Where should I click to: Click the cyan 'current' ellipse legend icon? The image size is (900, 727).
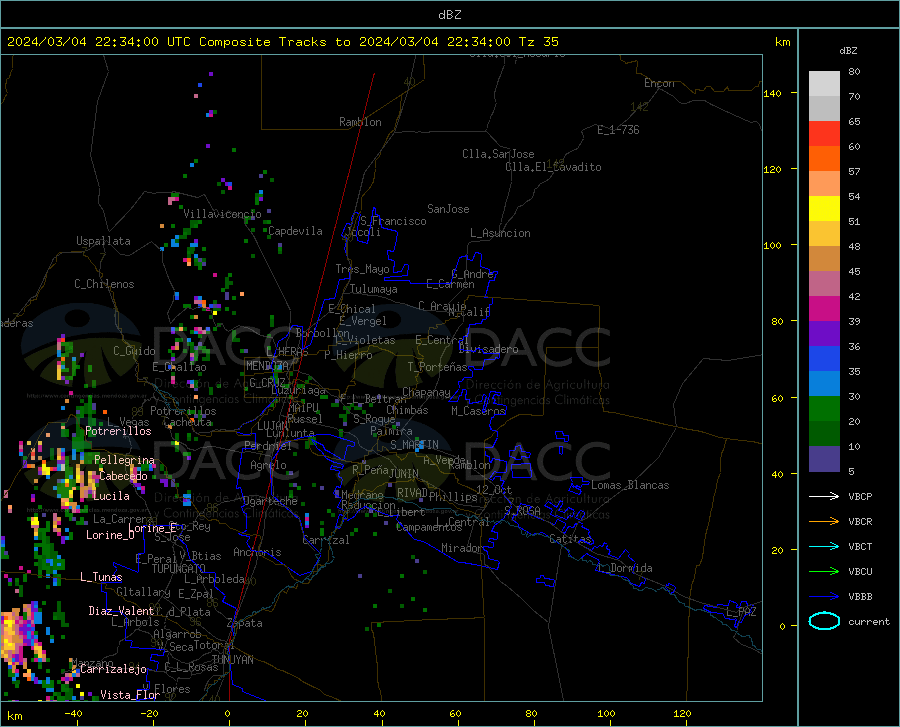point(824,621)
